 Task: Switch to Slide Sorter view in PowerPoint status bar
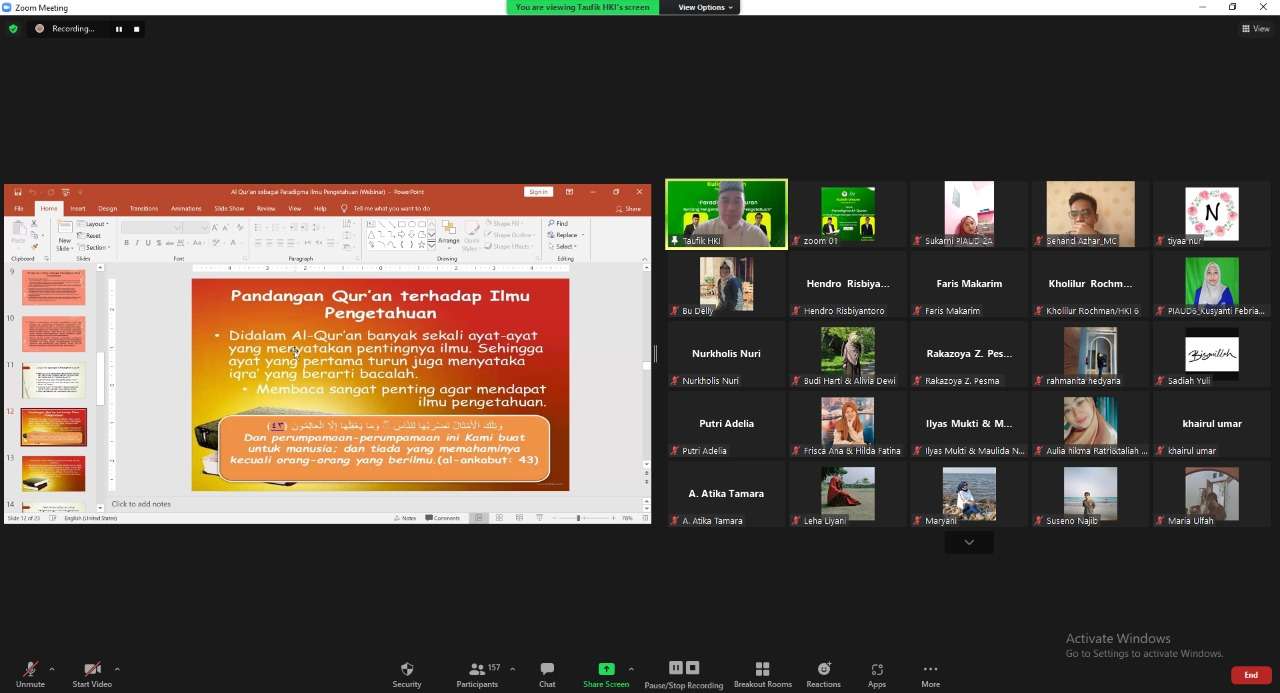tap(499, 518)
